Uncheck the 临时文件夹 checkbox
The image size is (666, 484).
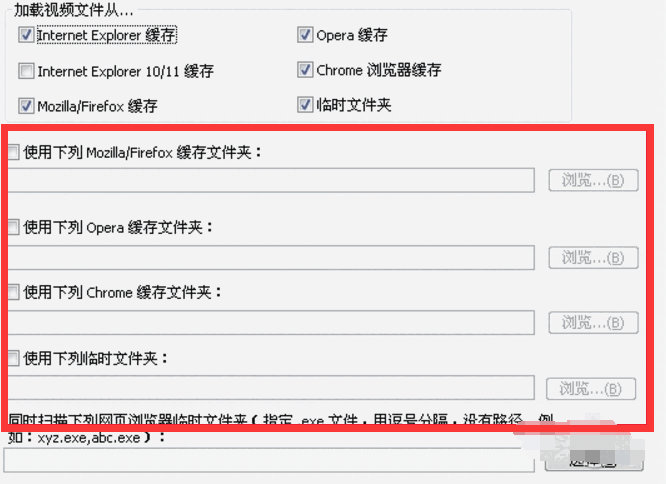click(305, 104)
